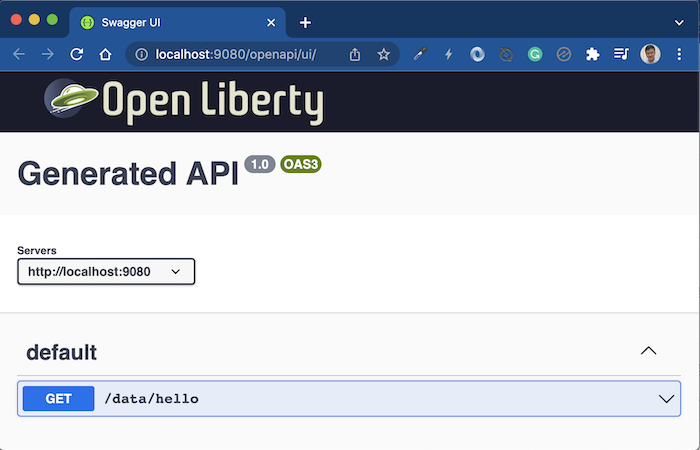Image resolution: width=700 pixels, height=450 pixels.
Task: Open a new browser tab
Action: tap(305, 22)
